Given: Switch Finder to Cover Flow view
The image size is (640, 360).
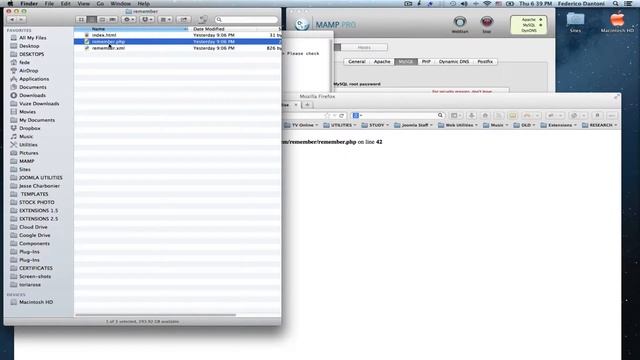Looking at the screenshot, I should click(113, 20).
